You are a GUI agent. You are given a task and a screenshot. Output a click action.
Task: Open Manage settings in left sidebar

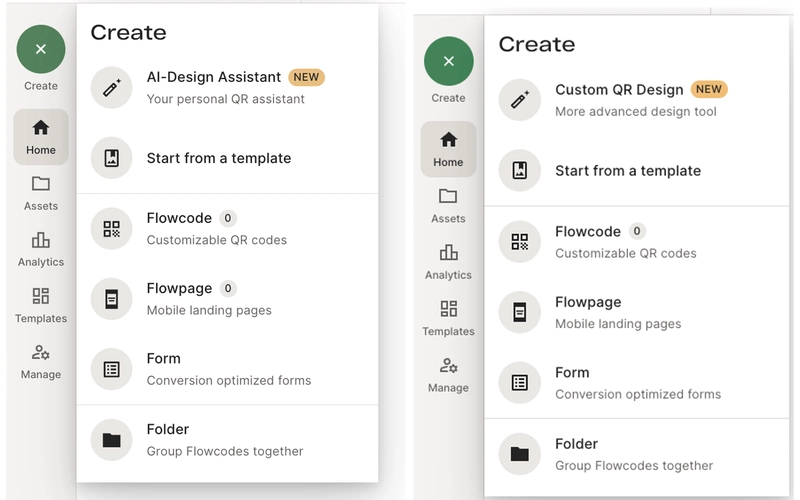coord(41,362)
